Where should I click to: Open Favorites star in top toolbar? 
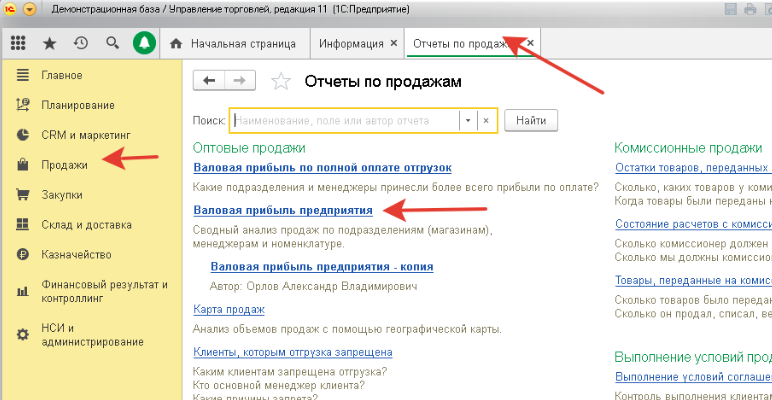point(49,44)
